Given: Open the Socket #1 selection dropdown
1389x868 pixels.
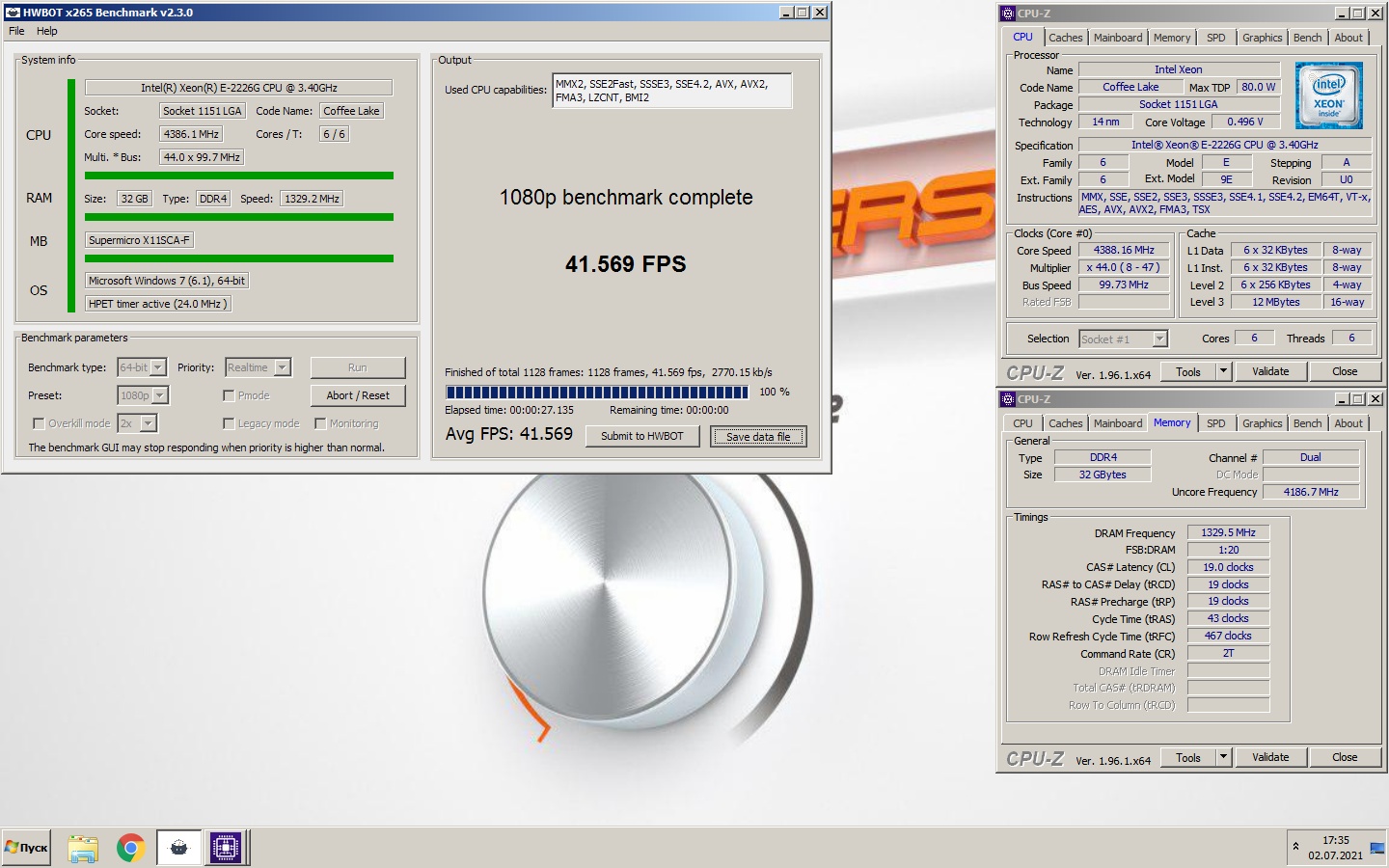Looking at the screenshot, I should [x=1123, y=339].
